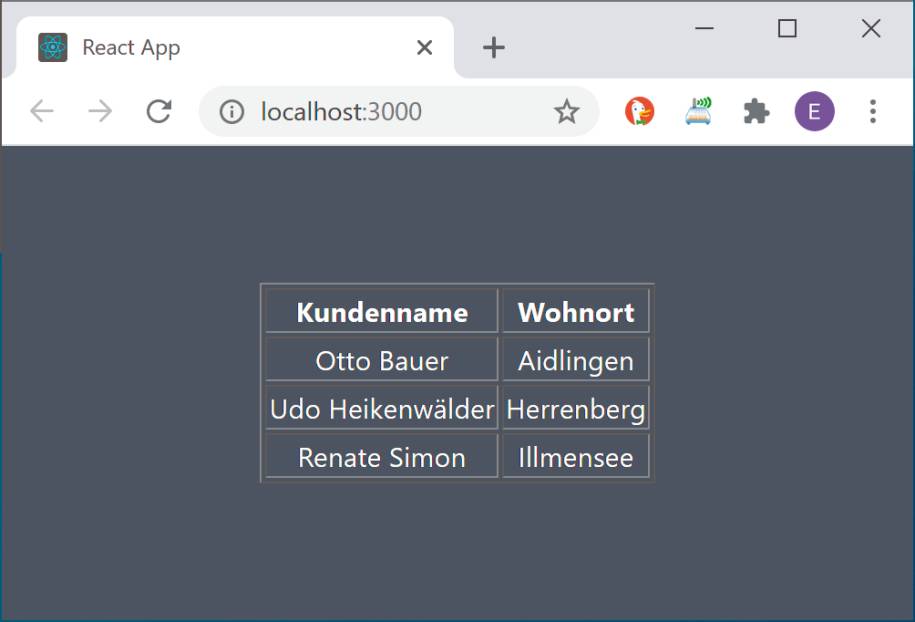Open the router-shaped extension icon
The width and height of the screenshot is (915, 622).
click(698, 111)
